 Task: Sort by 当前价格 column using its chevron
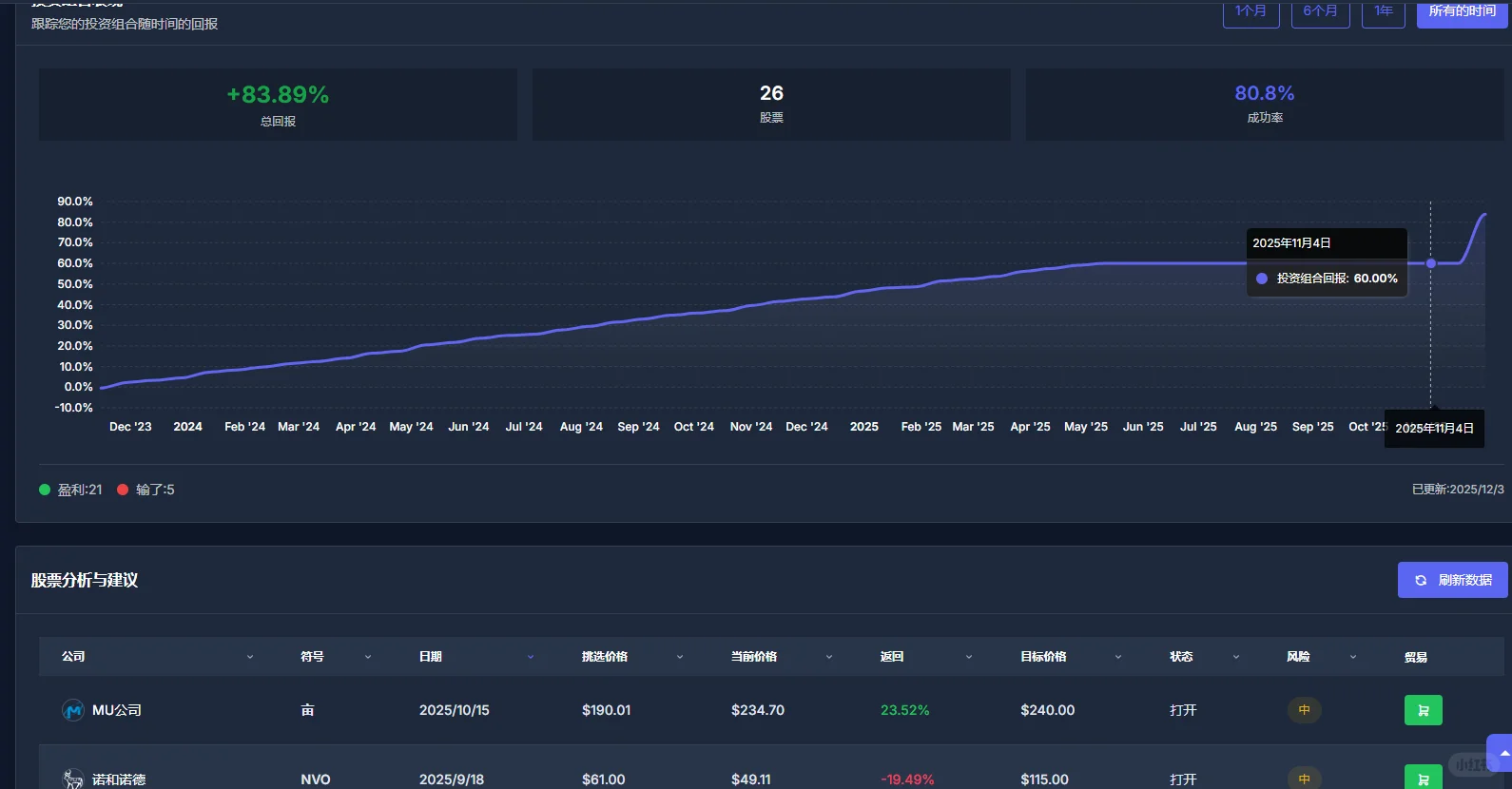click(x=829, y=657)
